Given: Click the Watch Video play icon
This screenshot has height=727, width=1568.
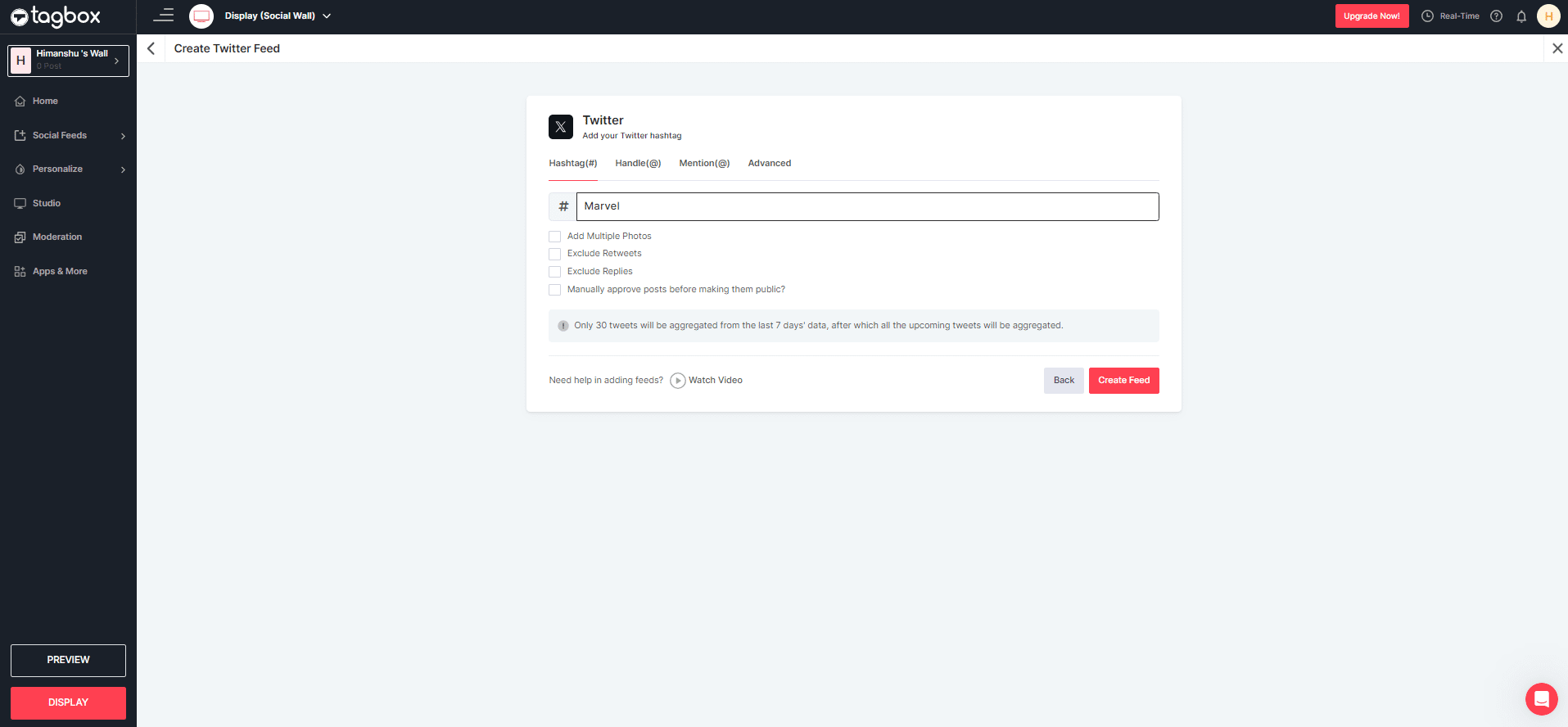Looking at the screenshot, I should [x=678, y=381].
